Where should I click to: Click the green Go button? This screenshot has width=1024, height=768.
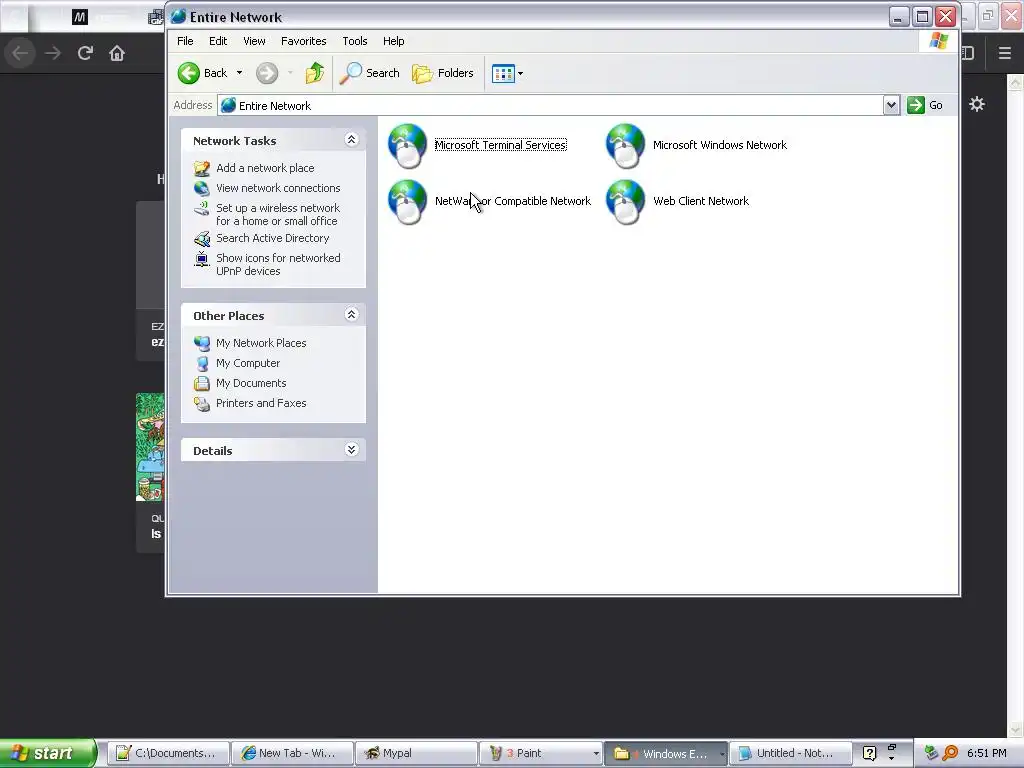pyautogui.click(x=925, y=105)
